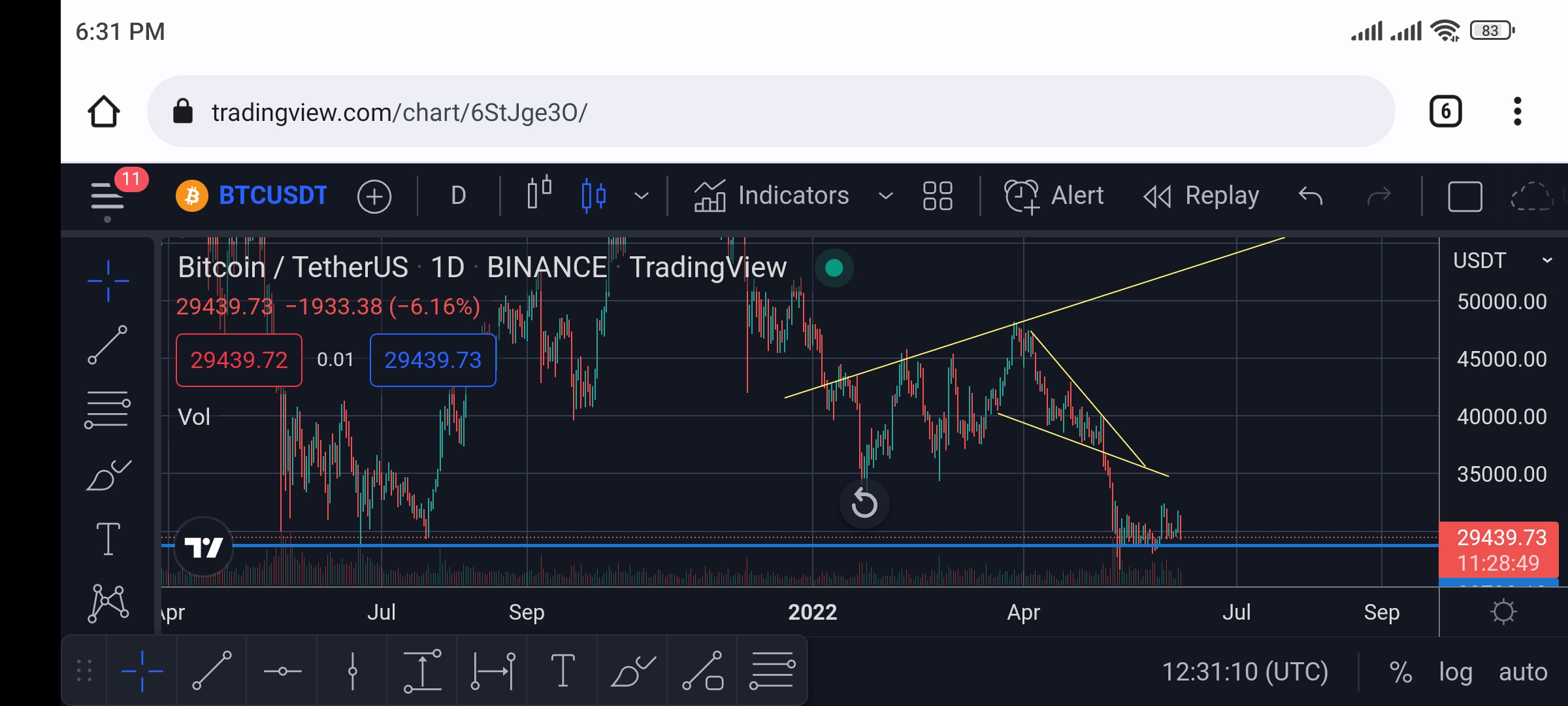Viewport: 1568px width, 706px height.
Task: Click the Vol indicator label
Action: click(194, 417)
